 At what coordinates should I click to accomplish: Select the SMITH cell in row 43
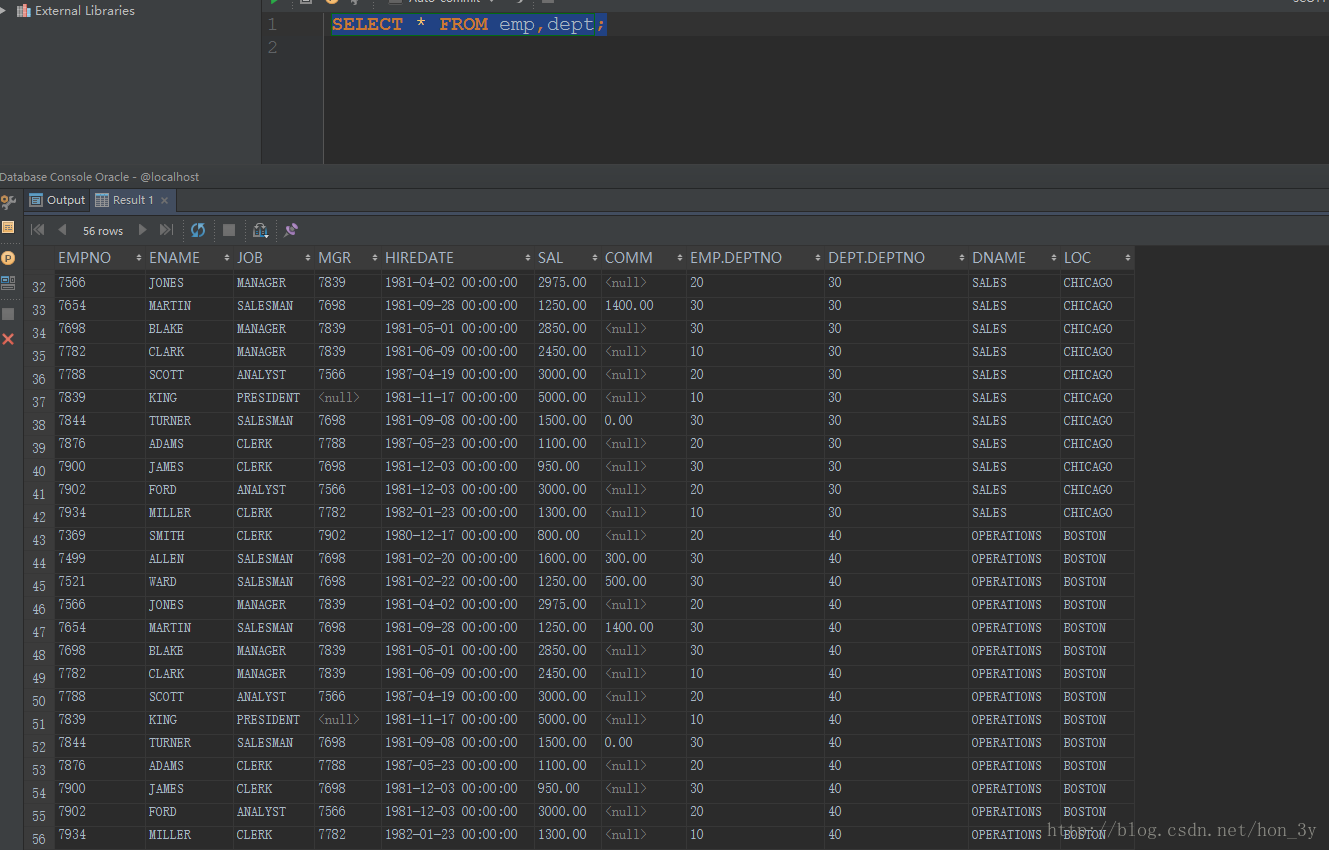point(167,536)
